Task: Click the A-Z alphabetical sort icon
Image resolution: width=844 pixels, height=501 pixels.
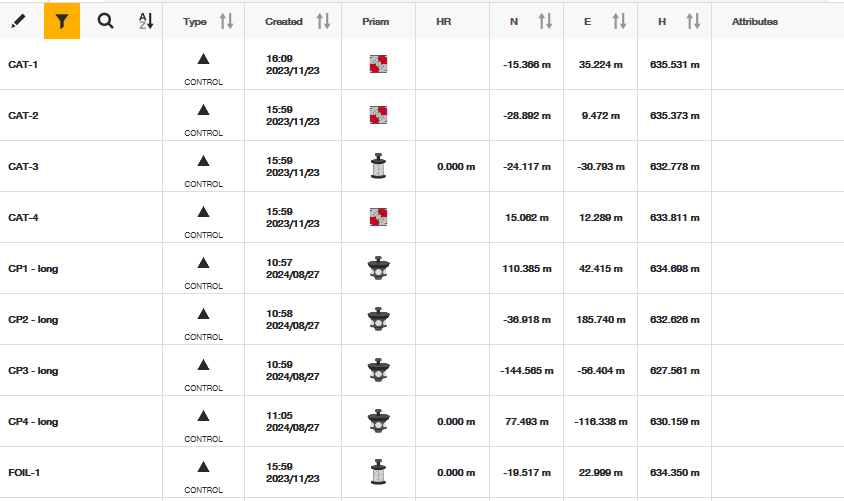Action: click(145, 20)
